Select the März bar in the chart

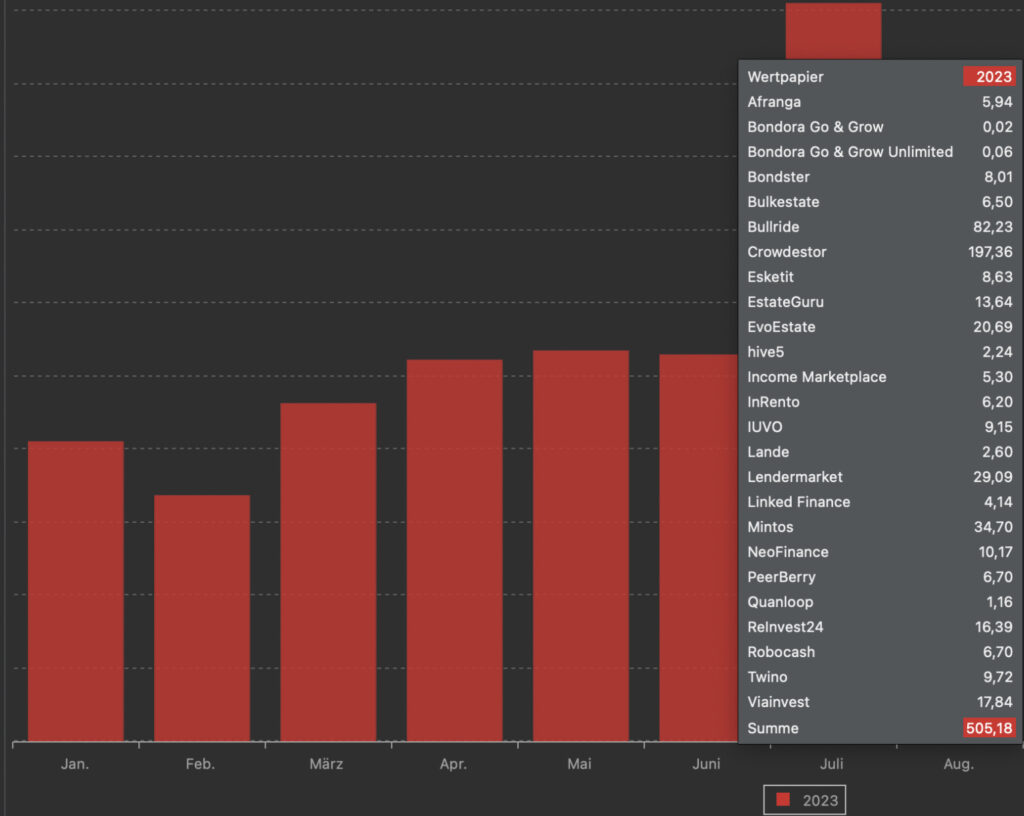pyautogui.click(x=328, y=573)
